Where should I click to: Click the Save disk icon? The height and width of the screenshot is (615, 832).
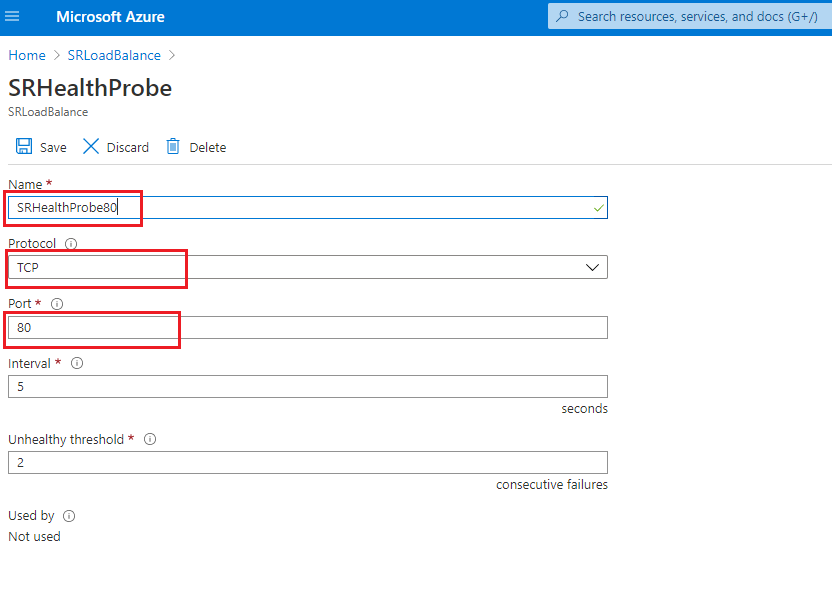tap(24, 147)
